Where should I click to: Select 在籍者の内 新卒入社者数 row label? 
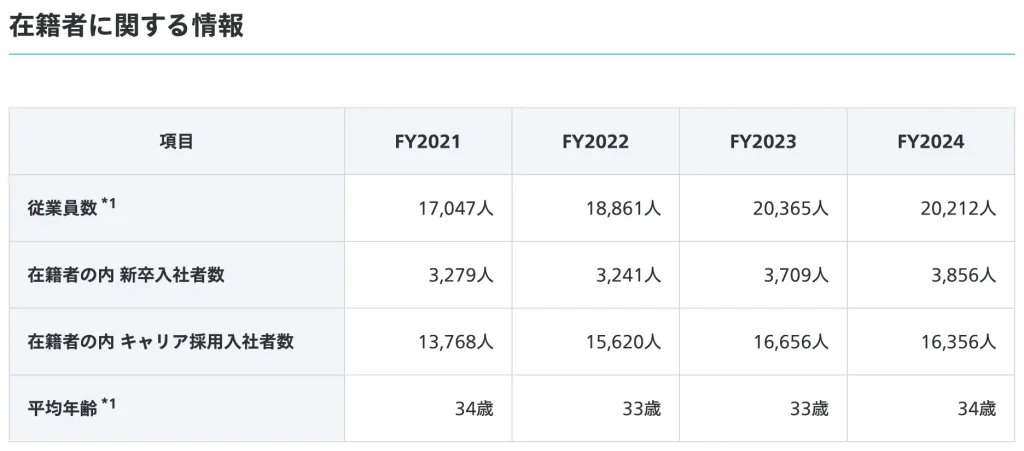(x=126, y=275)
